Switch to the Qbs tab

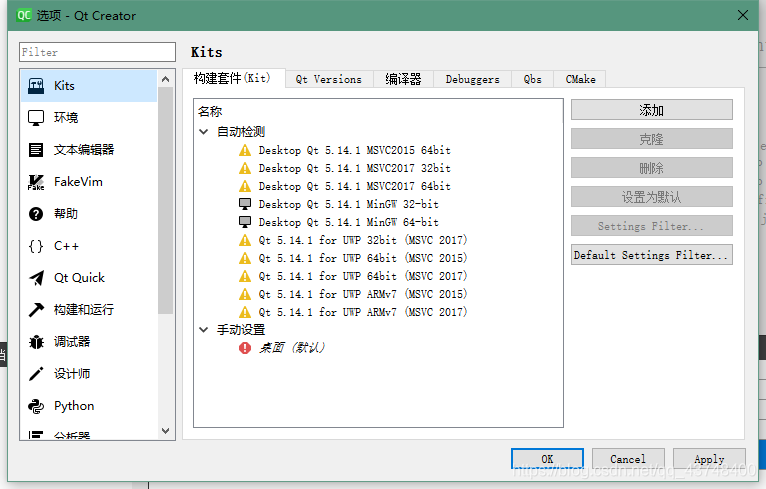(x=532, y=79)
